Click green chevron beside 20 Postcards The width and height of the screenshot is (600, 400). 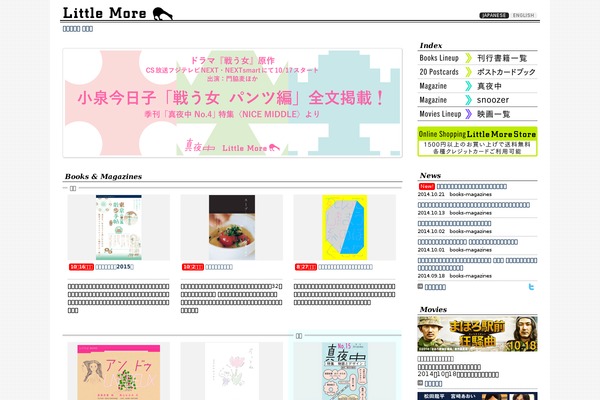point(468,72)
